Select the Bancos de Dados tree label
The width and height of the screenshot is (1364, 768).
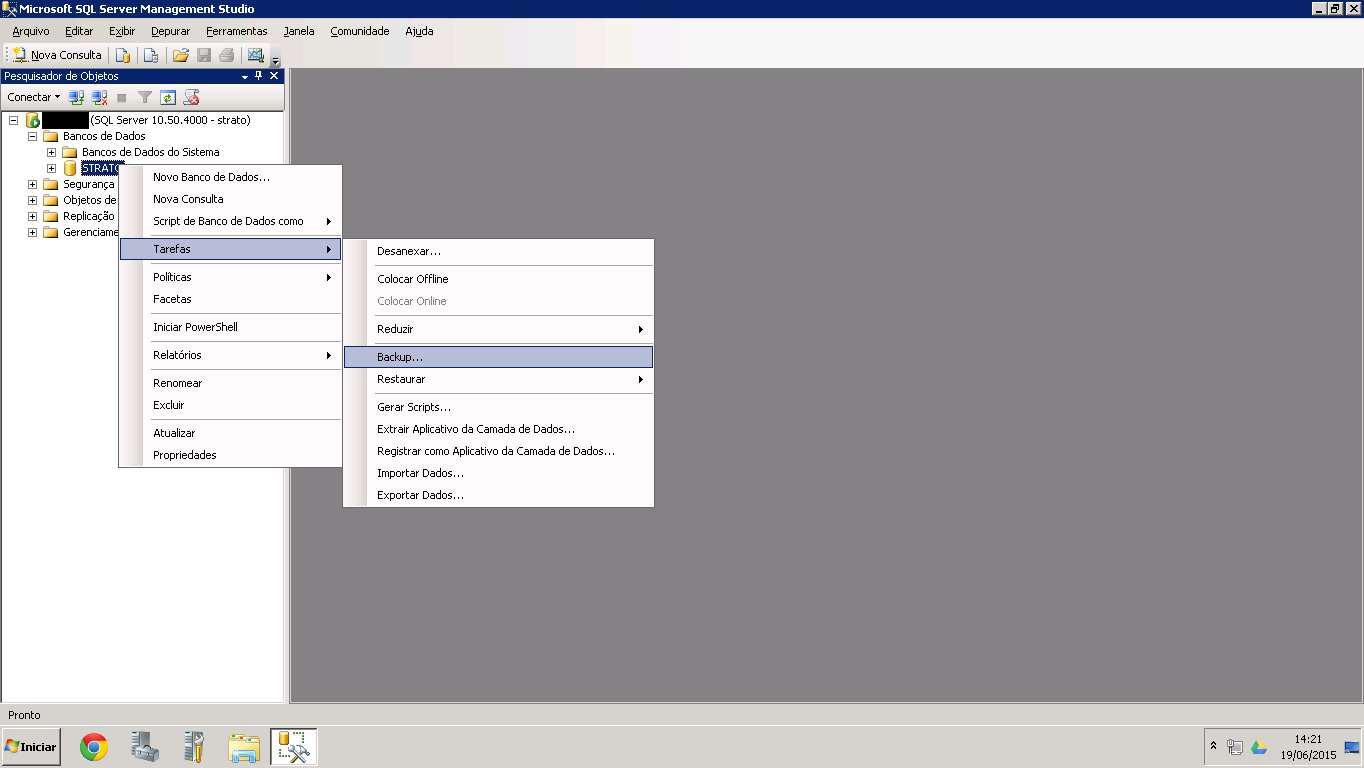coord(104,136)
